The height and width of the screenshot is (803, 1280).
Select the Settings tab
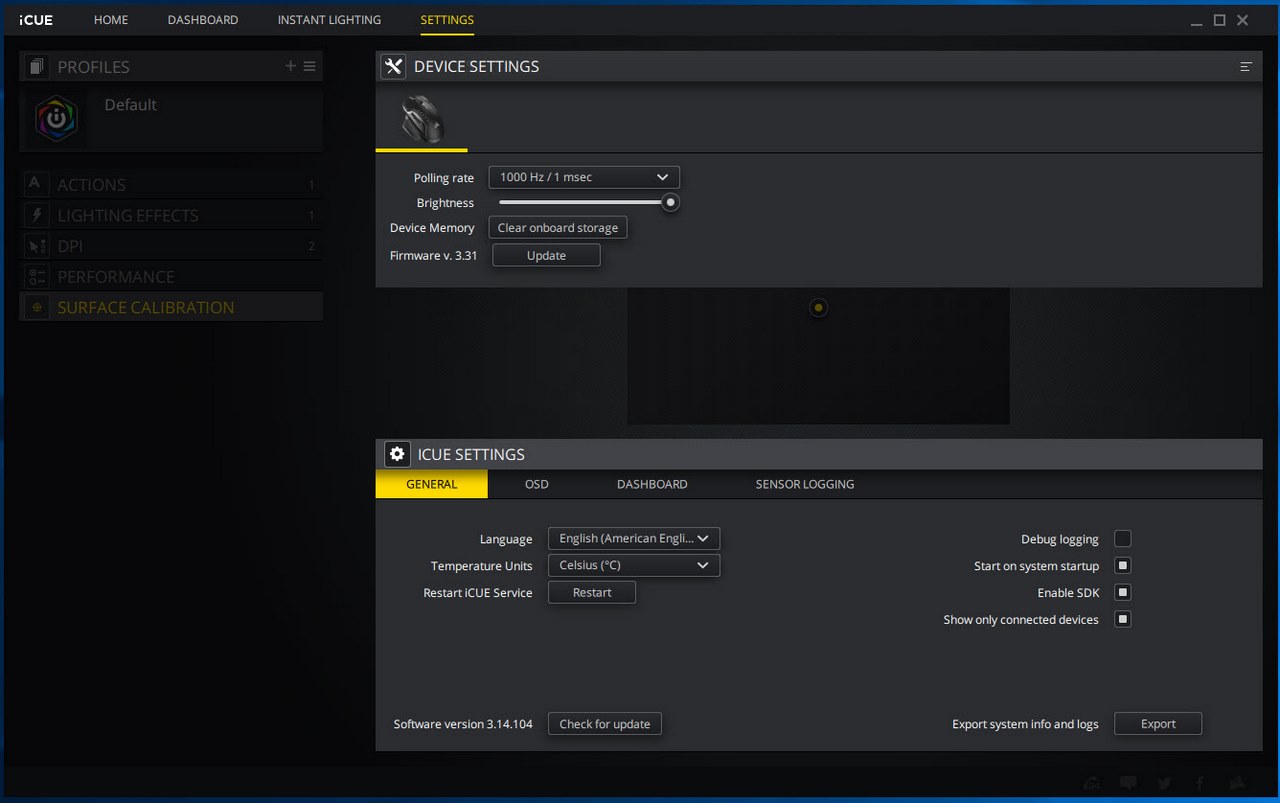click(x=447, y=20)
